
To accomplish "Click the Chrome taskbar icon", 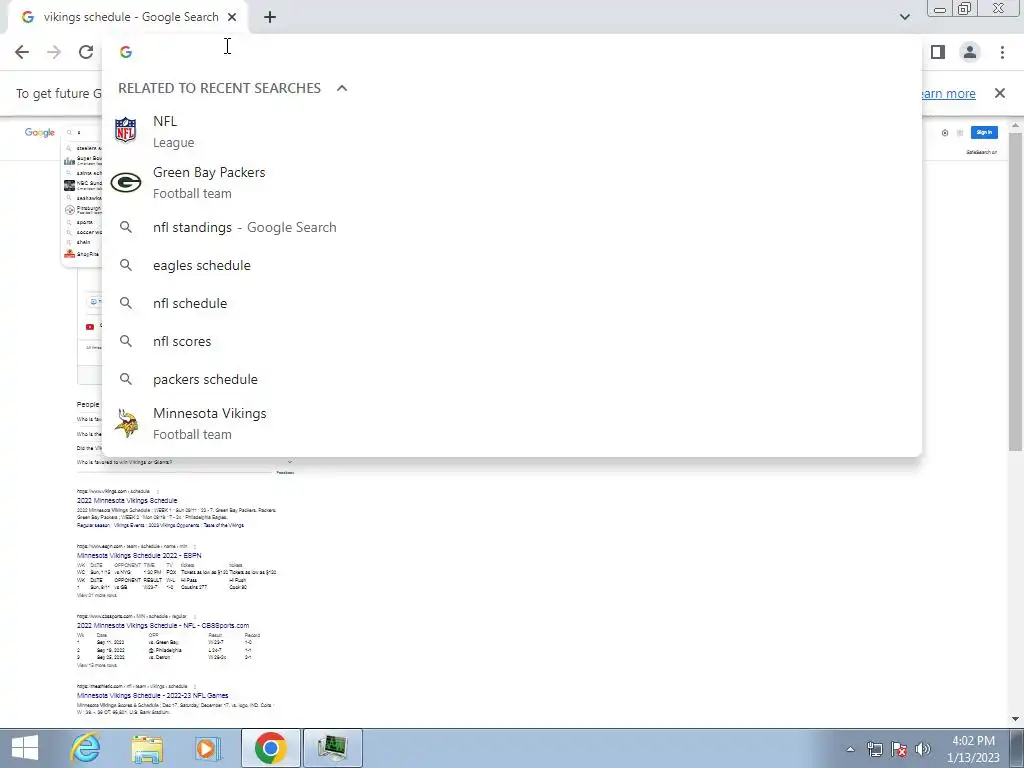I will 270,748.
